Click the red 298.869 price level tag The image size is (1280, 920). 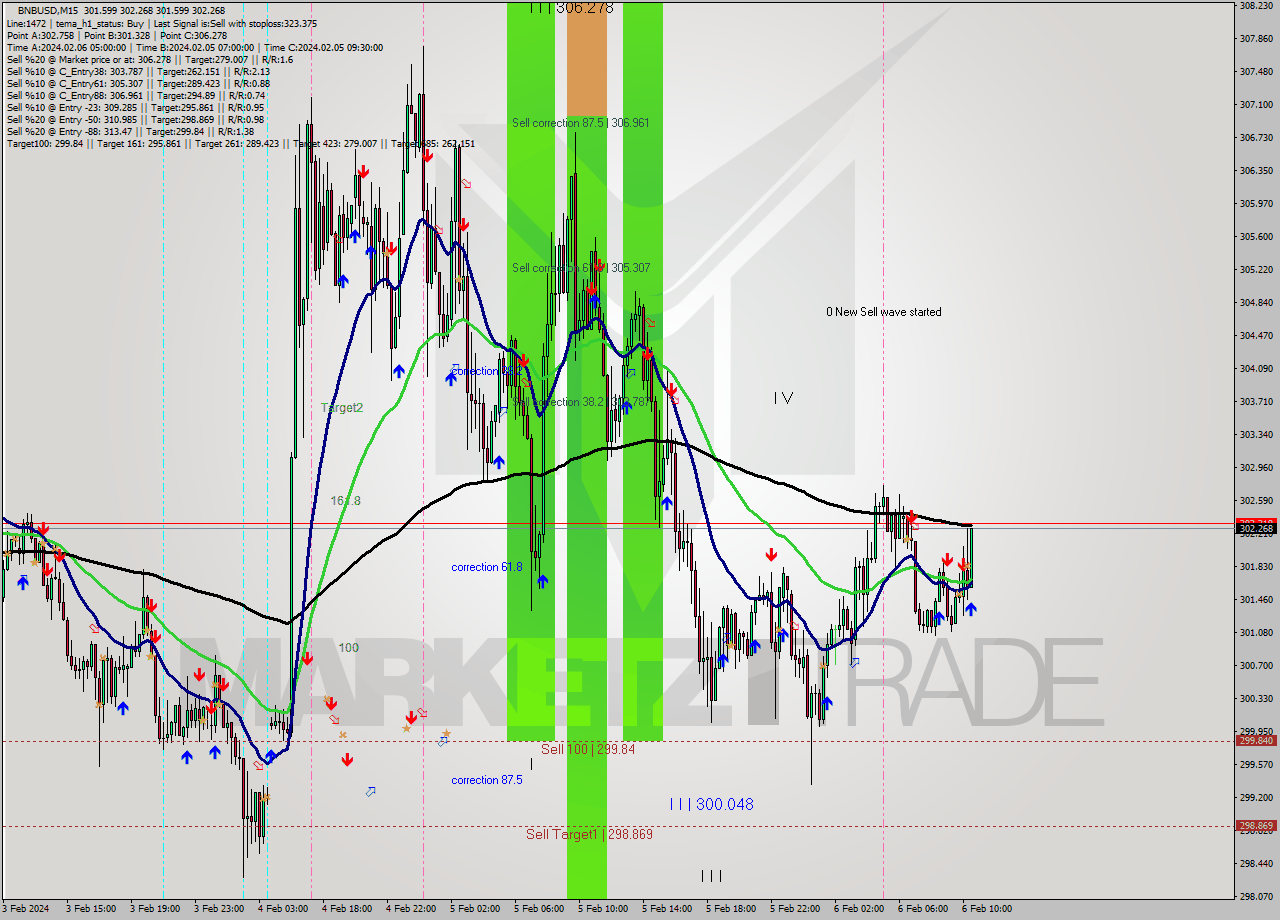pyautogui.click(x=1256, y=826)
